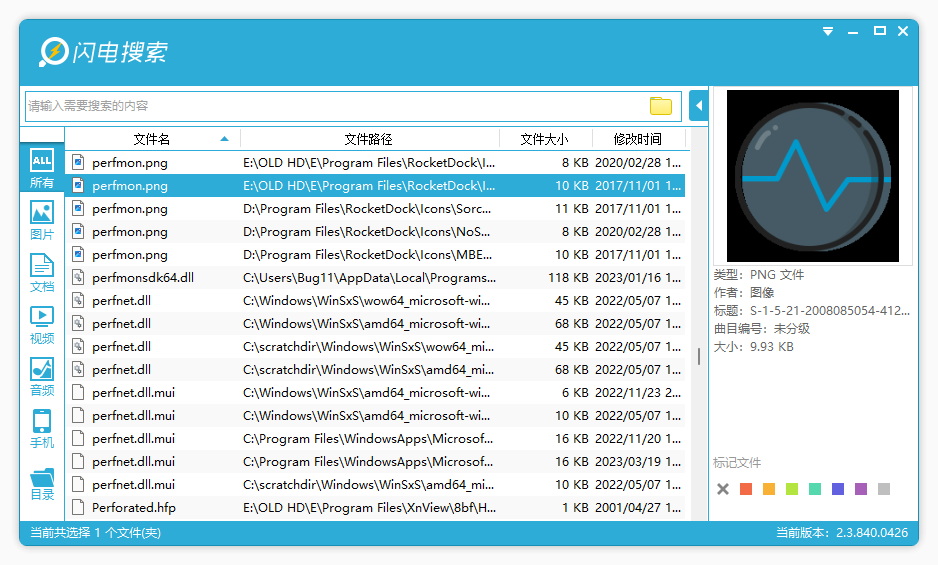This screenshot has height=565, width=938.
Task: Click the PNG preview thumbnail image
Action: (812, 176)
